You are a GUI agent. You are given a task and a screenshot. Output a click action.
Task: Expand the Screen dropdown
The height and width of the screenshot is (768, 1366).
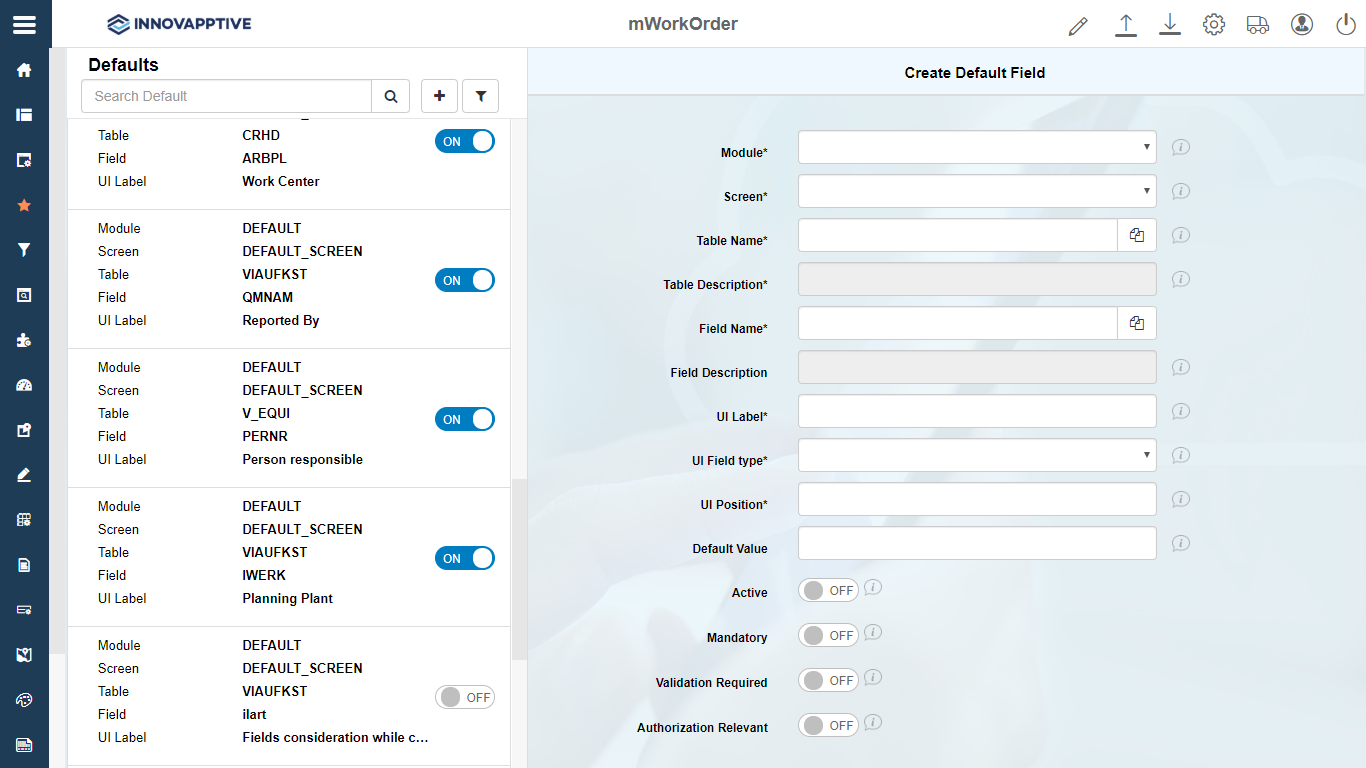click(977, 192)
